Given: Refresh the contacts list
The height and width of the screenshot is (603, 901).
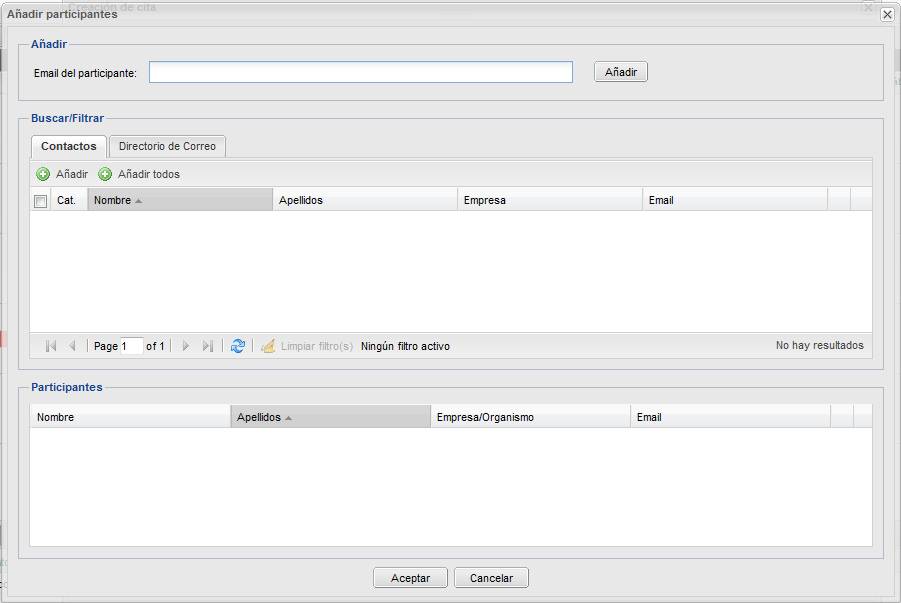Looking at the screenshot, I should (238, 346).
